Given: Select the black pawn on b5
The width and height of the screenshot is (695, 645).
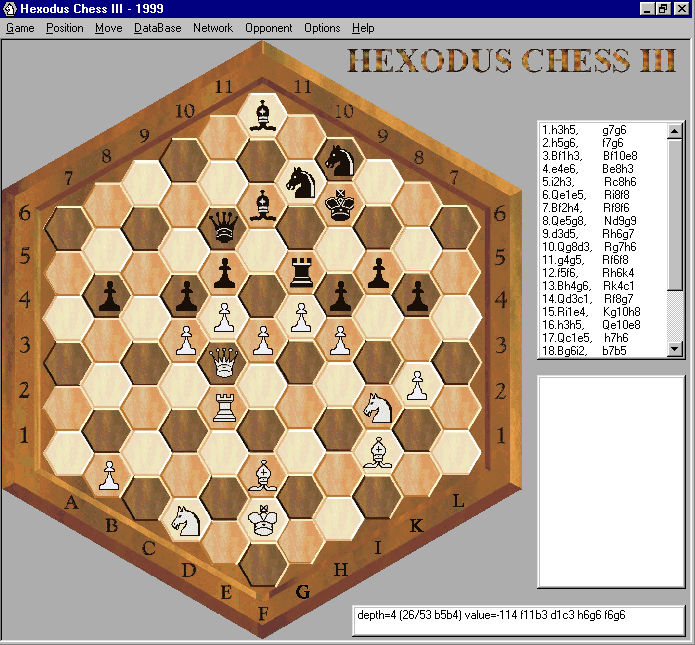Looking at the screenshot, I should pos(109,296).
